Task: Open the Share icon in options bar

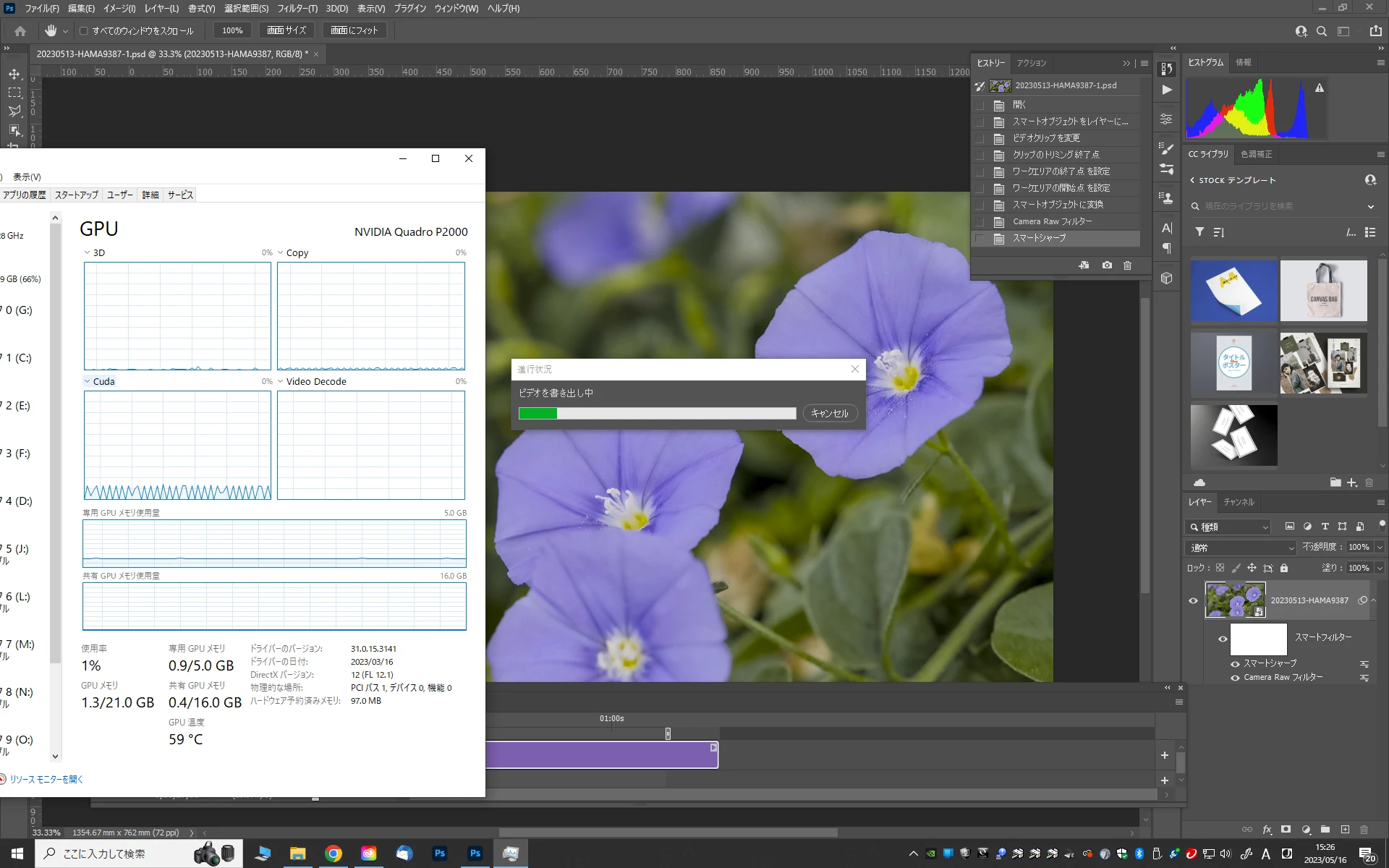Action: (1375, 31)
